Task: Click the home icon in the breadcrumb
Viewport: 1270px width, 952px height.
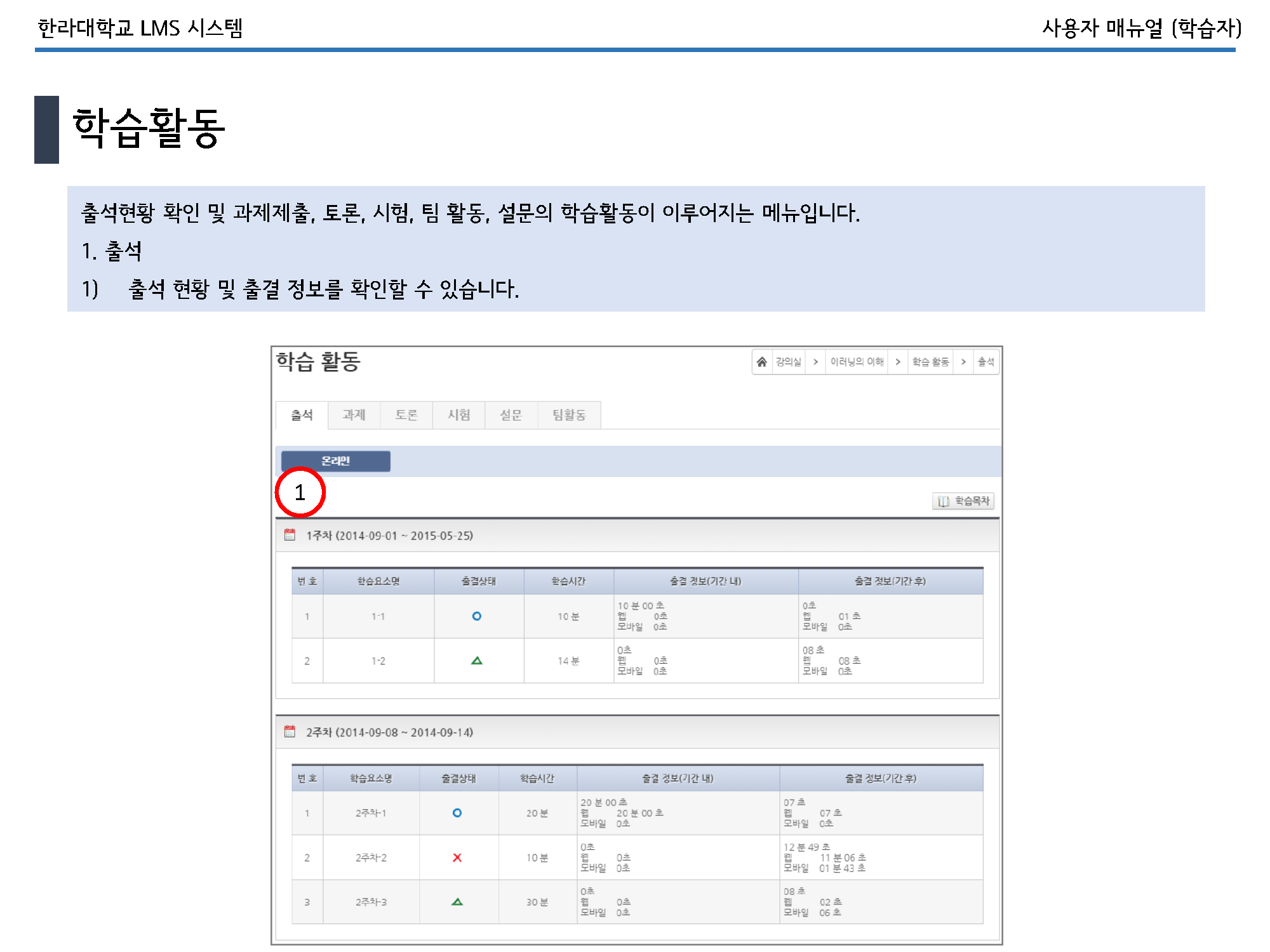Action: coord(761,362)
